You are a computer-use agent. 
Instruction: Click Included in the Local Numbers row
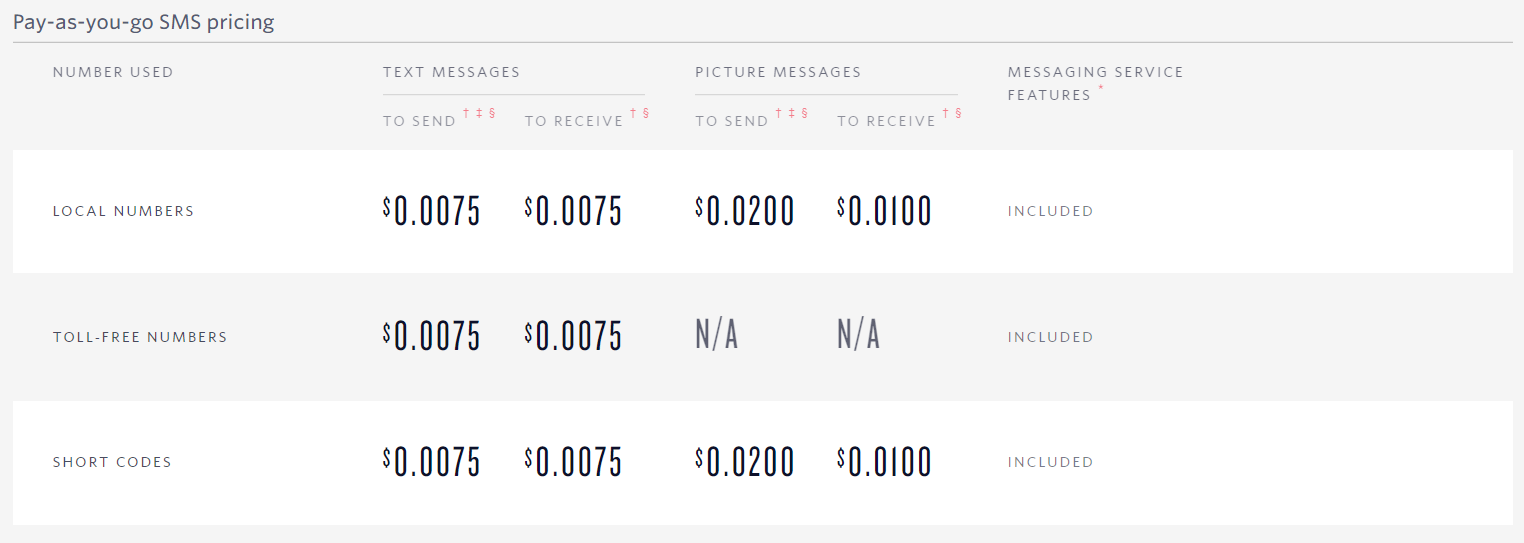tap(1050, 211)
